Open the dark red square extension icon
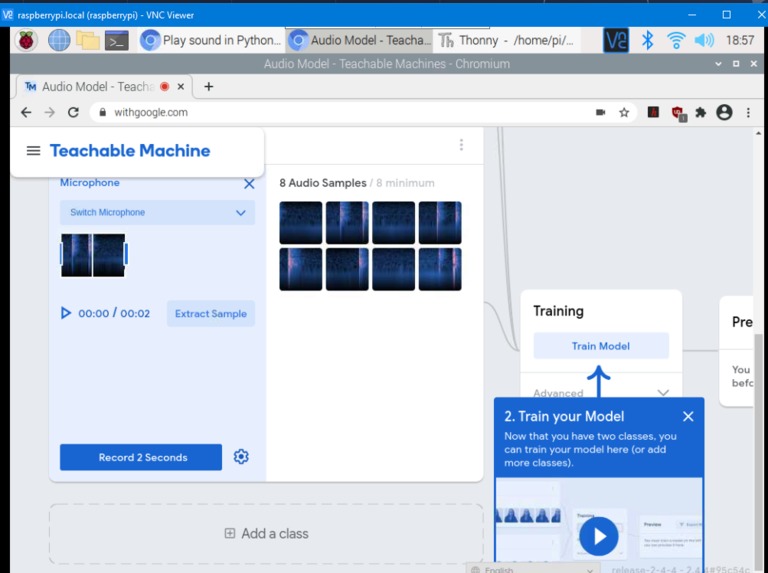This screenshot has width=768, height=573. click(x=653, y=112)
